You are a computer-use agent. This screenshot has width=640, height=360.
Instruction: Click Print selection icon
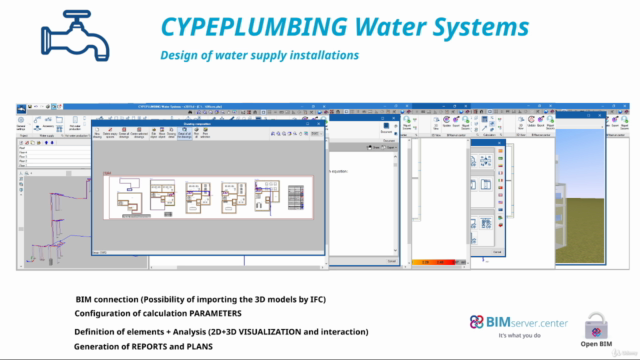click(x=205, y=133)
